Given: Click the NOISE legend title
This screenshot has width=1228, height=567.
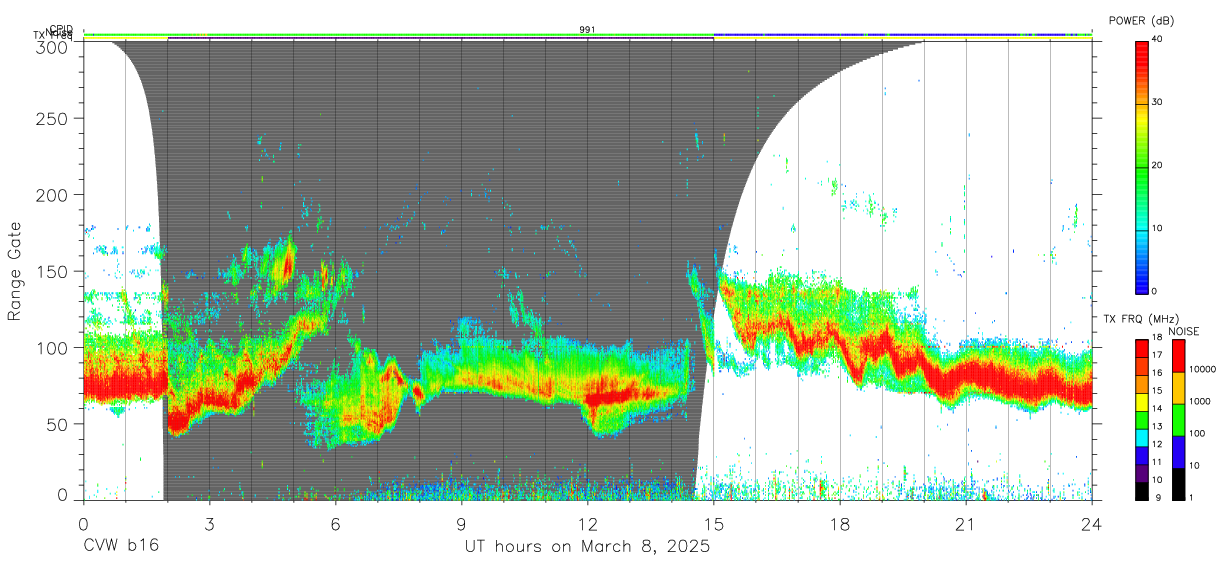Looking at the screenshot, I should (x=1185, y=331).
